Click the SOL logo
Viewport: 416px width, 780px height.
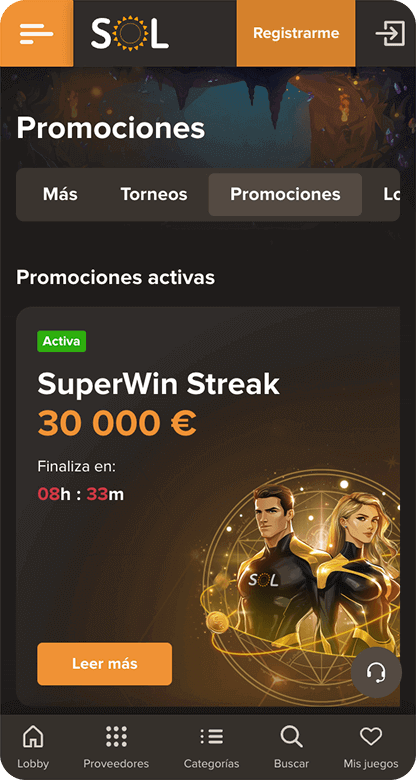pos(130,33)
